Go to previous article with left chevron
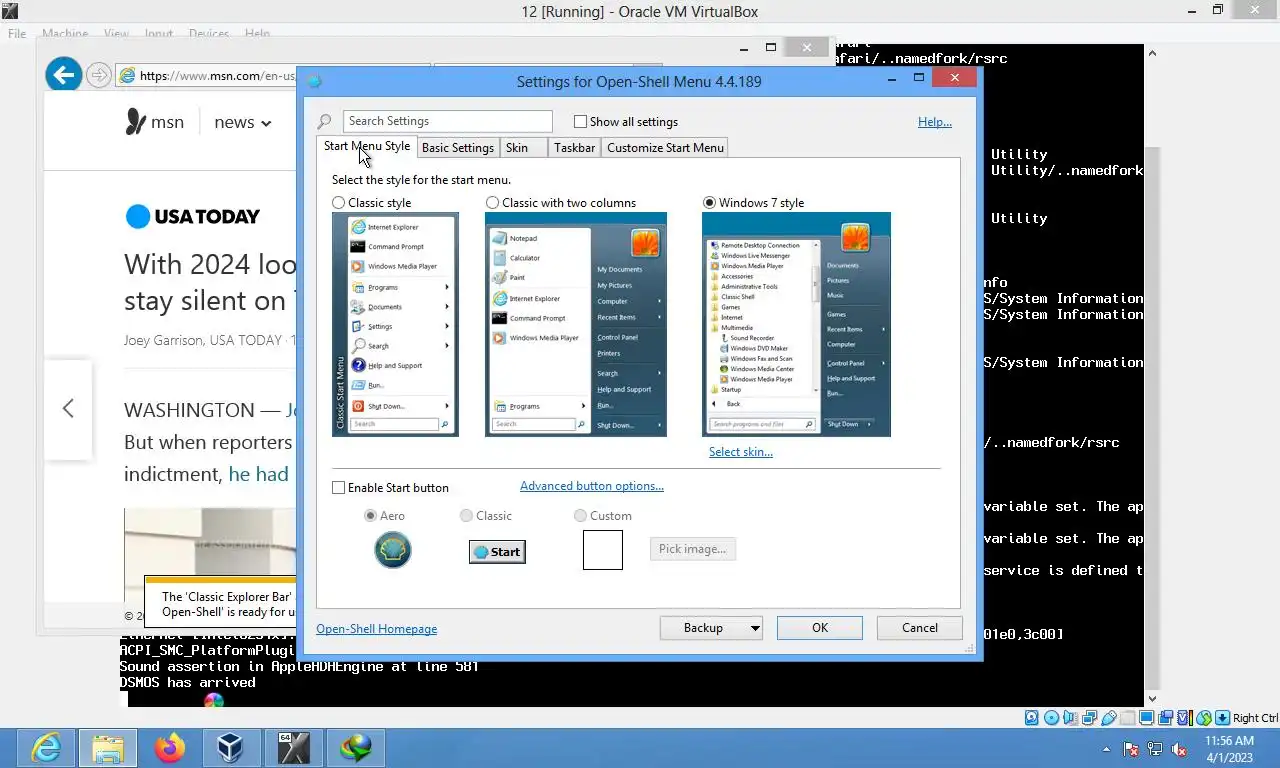The image size is (1280, 768). pos(68,408)
